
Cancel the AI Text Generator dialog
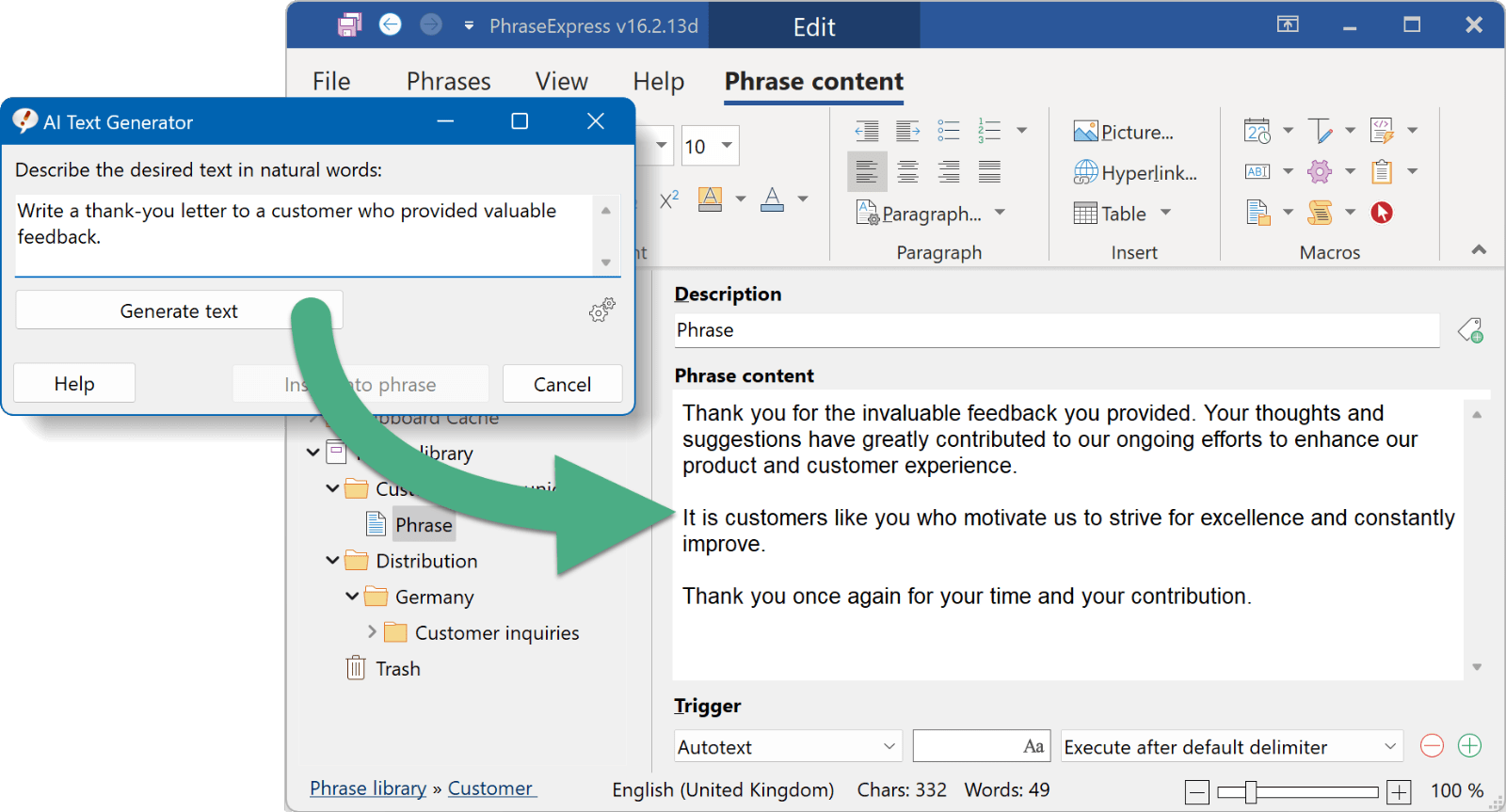point(562,384)
